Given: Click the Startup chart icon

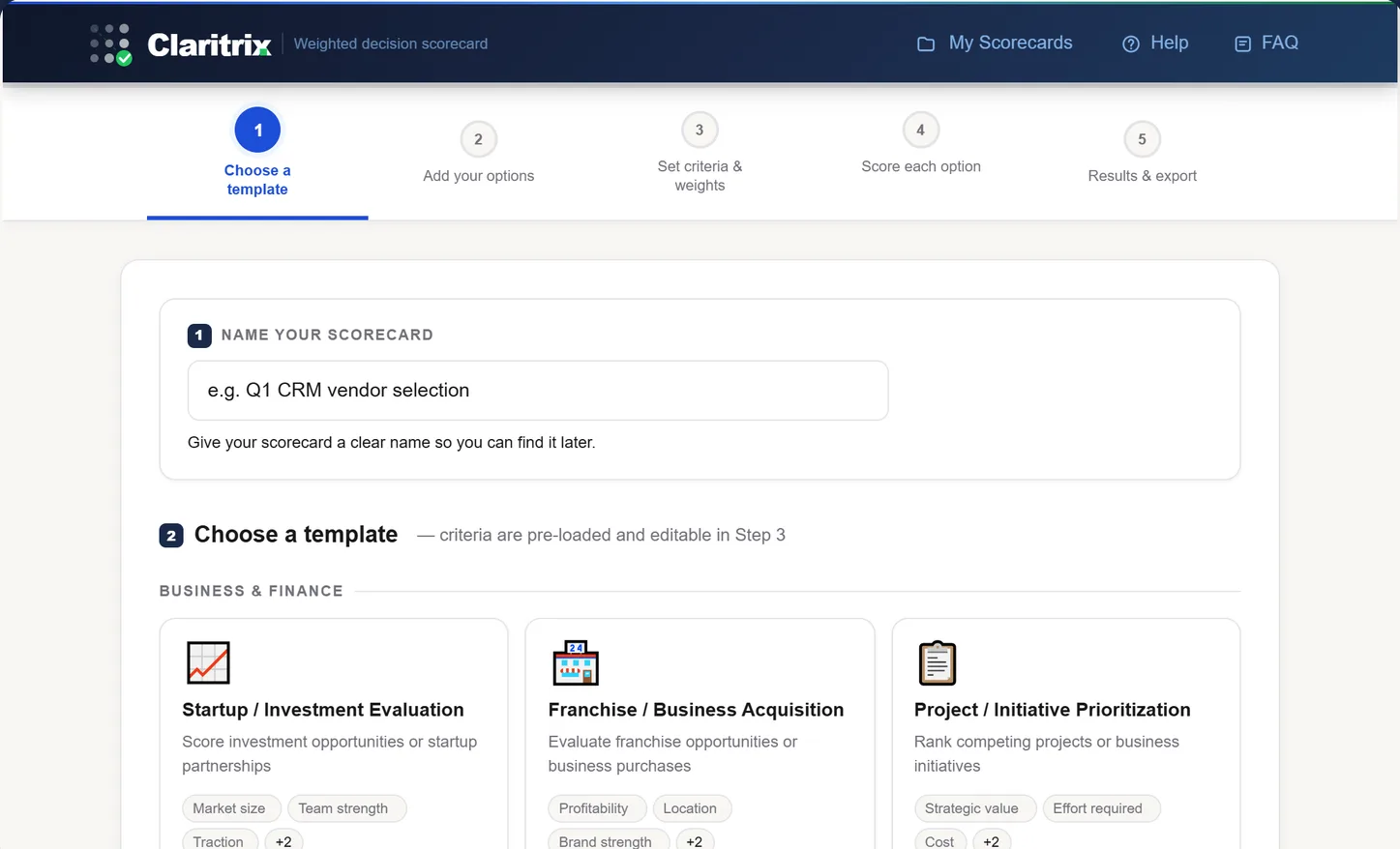Looking at the screenshot, I should (x=208, y=662).
